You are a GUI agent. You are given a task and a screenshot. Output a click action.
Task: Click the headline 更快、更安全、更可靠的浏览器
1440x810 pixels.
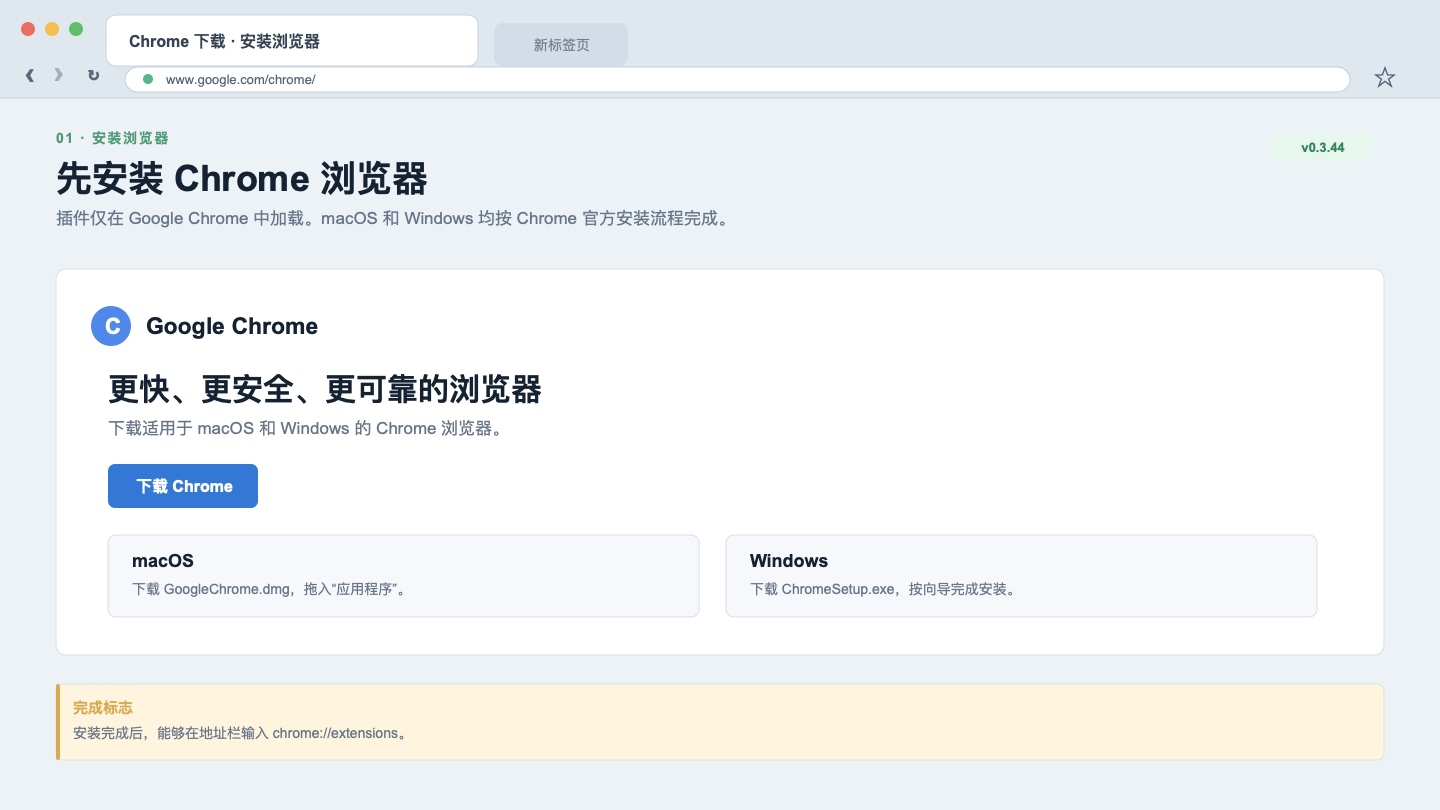click(x=325, y=389)
